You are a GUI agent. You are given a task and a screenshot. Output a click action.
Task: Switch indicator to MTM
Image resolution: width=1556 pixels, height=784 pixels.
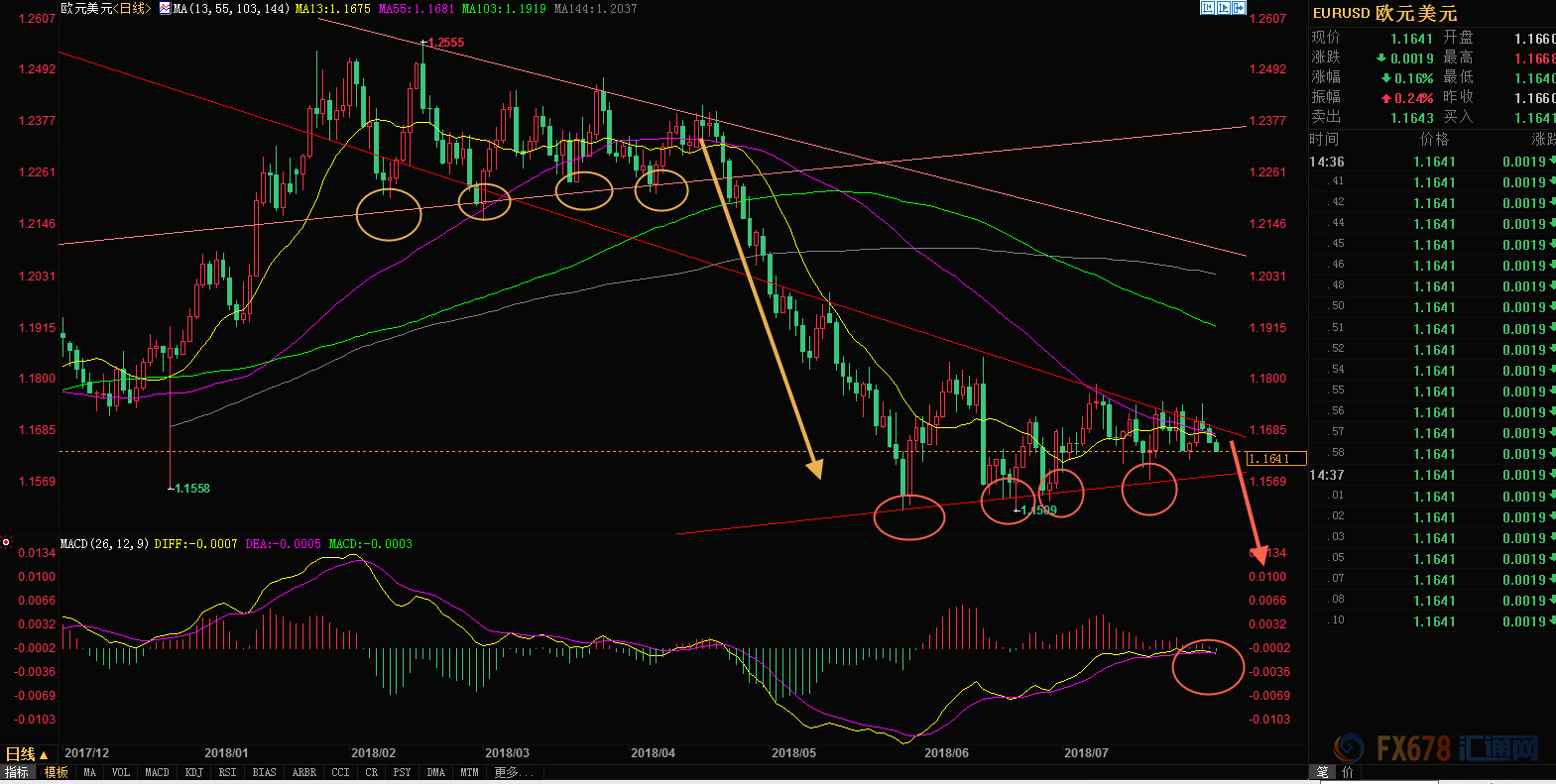469,772
